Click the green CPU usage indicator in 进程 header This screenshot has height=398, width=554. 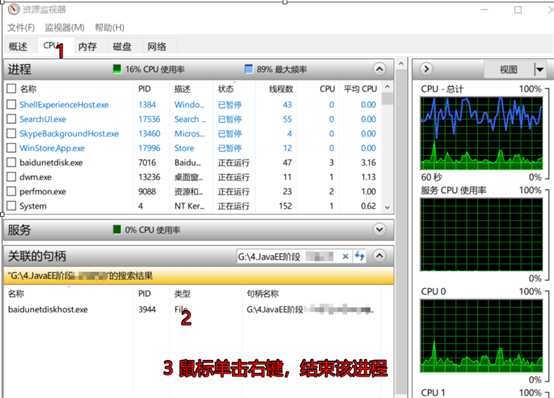(117, 69)
